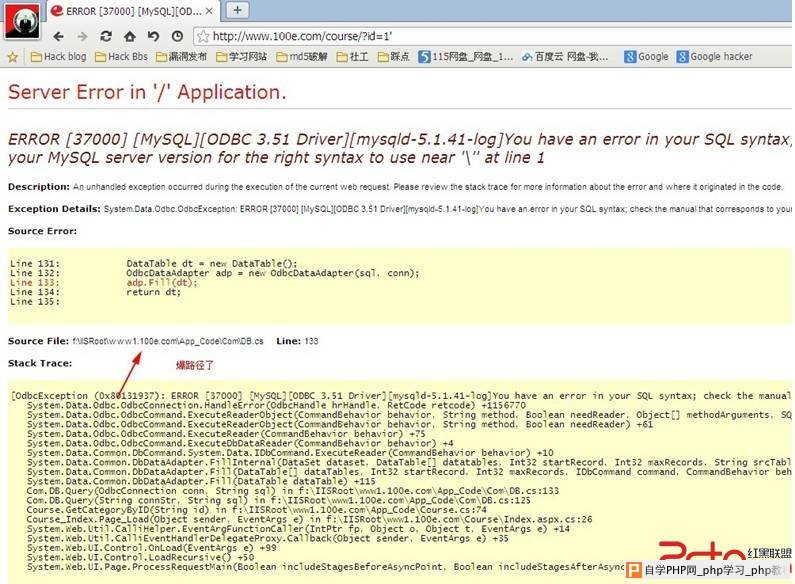Click the Source Error label

point(43,231)
